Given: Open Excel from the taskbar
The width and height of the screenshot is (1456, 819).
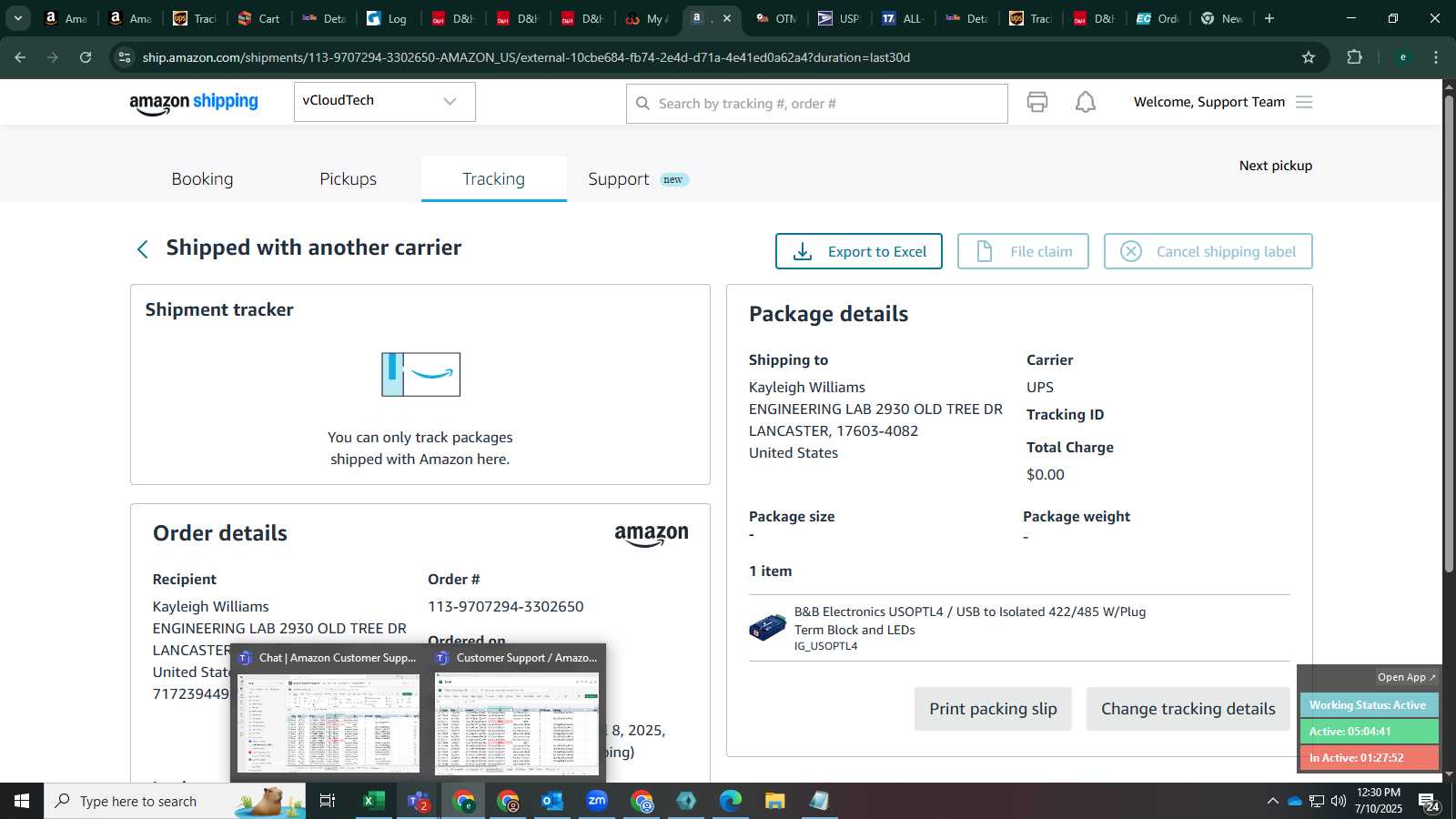Looking at the screenshot, I should click(373, 801).
